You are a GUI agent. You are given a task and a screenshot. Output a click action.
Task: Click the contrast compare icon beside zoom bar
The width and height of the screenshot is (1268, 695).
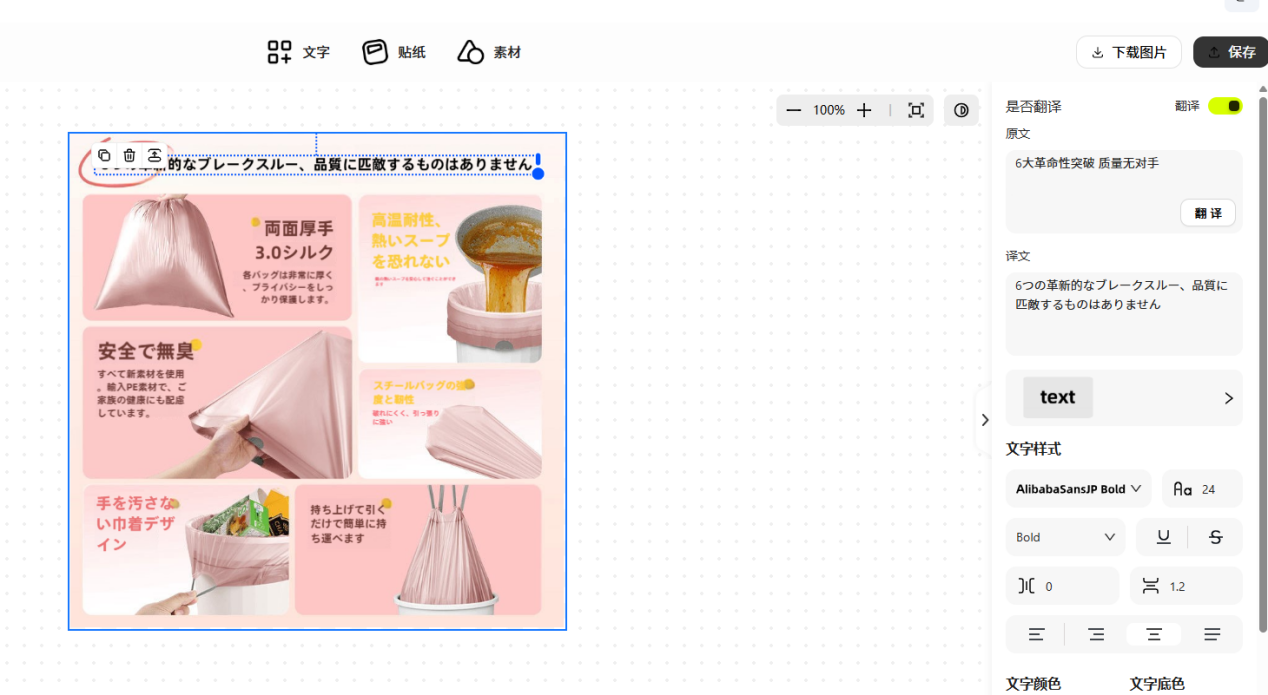(961, 110)
